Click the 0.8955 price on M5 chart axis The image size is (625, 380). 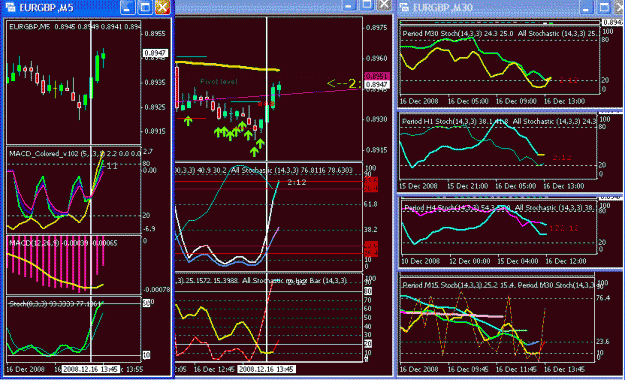(155, 33)
